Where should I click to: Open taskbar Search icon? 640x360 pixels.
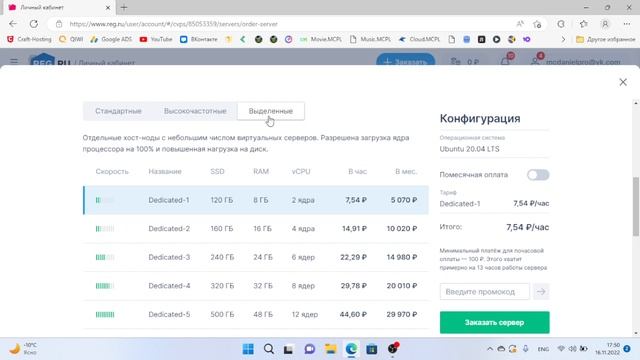(x=269, y=349)
